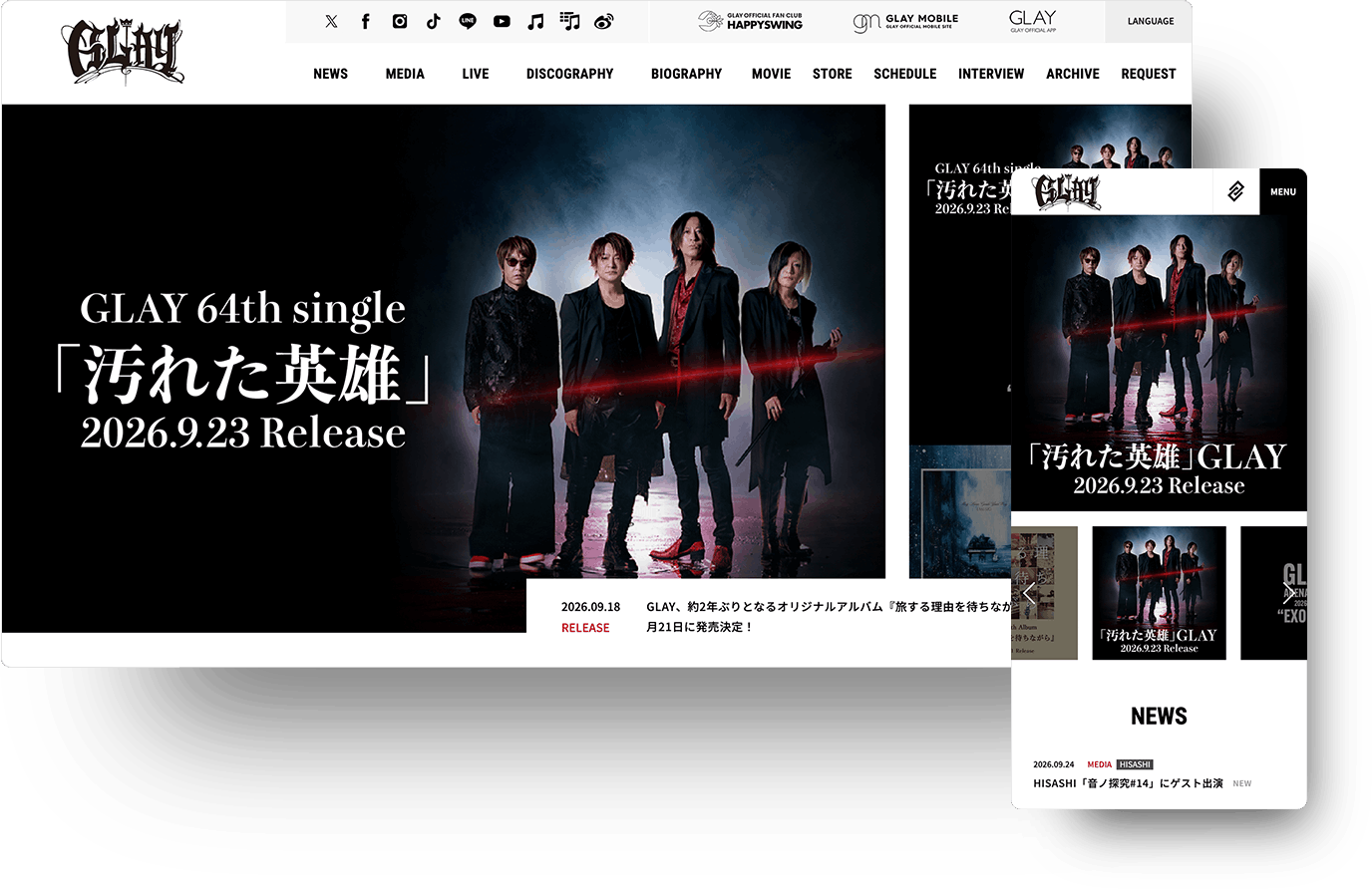The height and width of the screenshot is (889, 1372).
Task: Go to ARCHIVE in the navigation
Action: [1073, 74]
